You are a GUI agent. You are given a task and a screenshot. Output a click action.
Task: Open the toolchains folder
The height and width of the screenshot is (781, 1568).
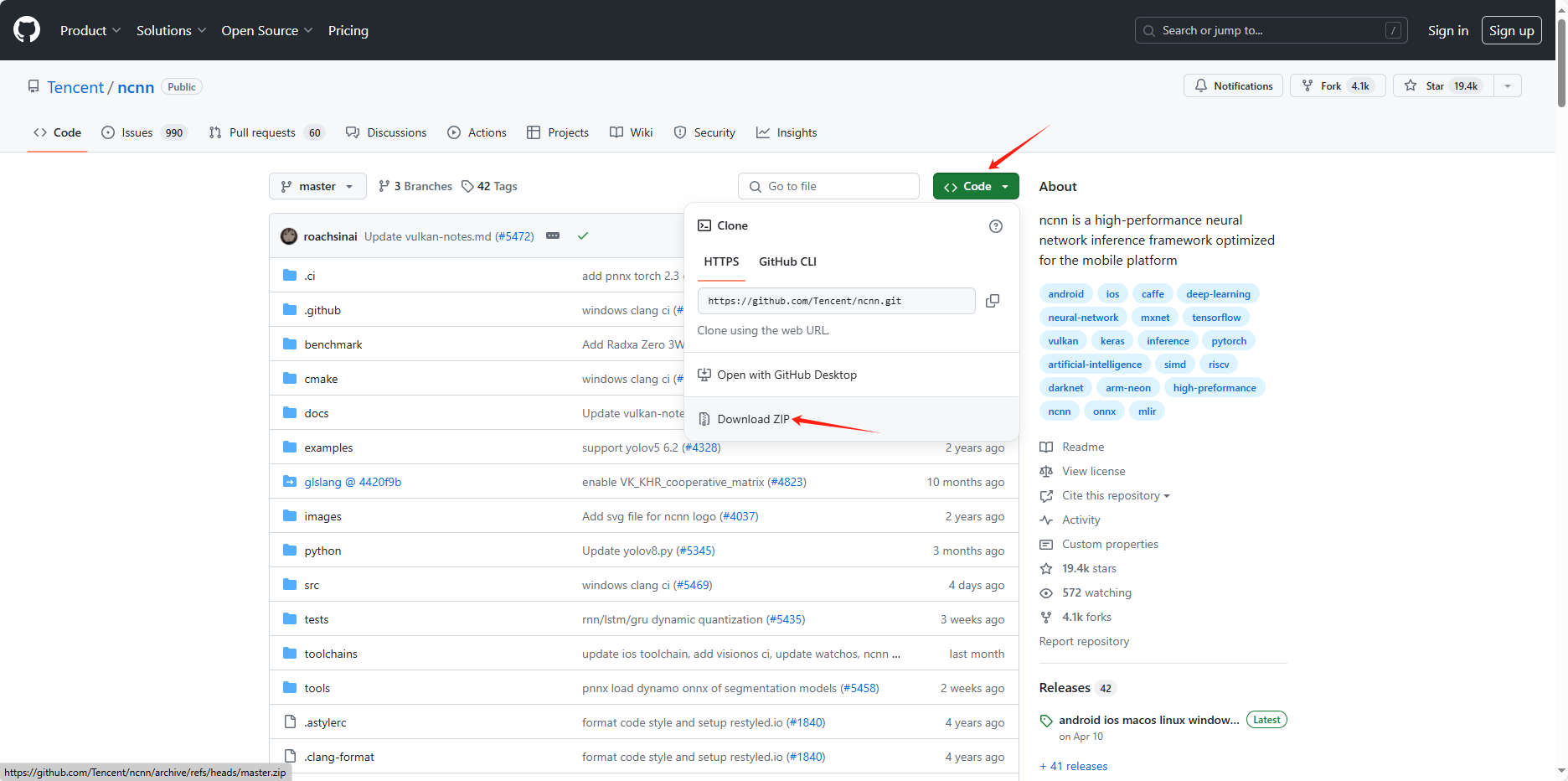click(331, 654)
